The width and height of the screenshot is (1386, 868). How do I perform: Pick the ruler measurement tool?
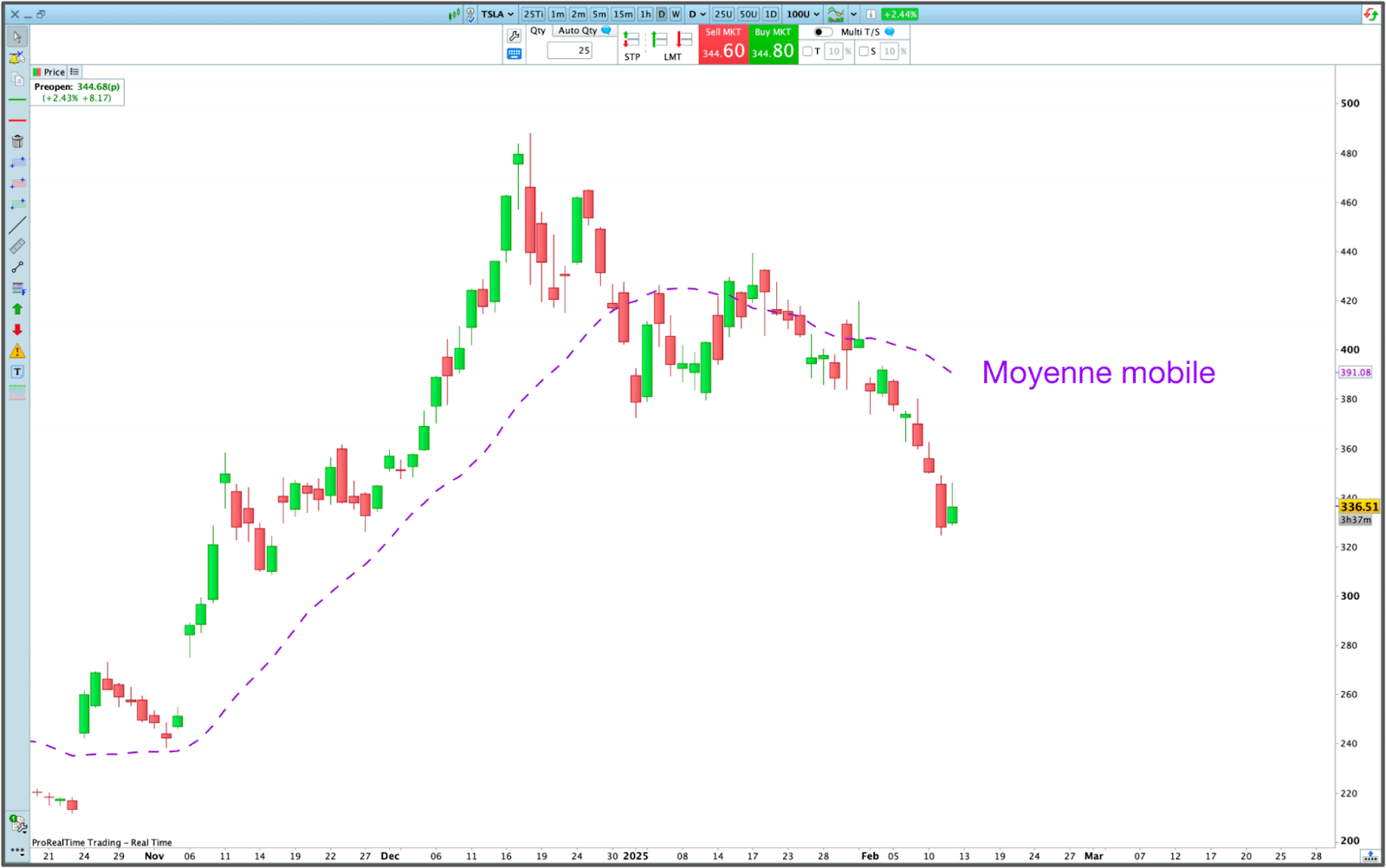point(17,247)
